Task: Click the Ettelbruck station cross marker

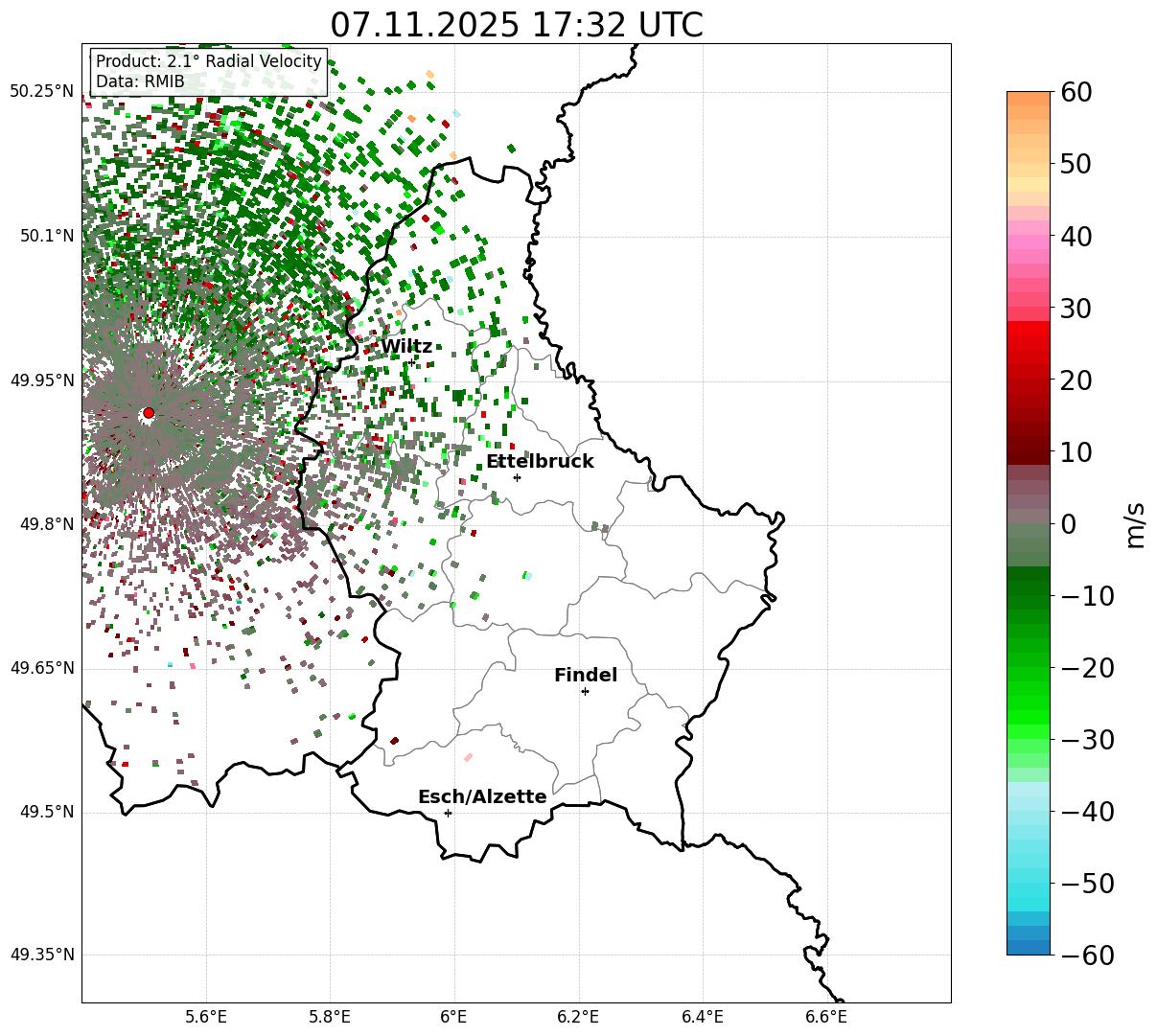Action: [517, 477]
